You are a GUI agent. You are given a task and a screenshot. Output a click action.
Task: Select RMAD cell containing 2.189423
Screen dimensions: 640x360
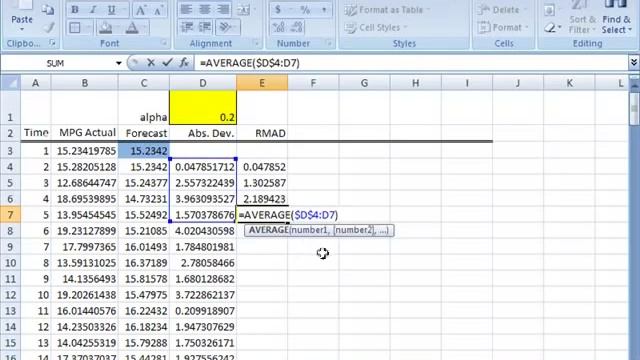(262, 199)
